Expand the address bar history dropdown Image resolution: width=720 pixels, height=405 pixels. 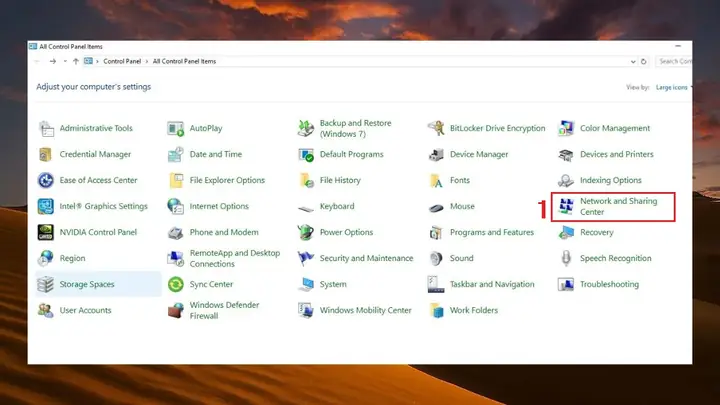tap(633, 62)
